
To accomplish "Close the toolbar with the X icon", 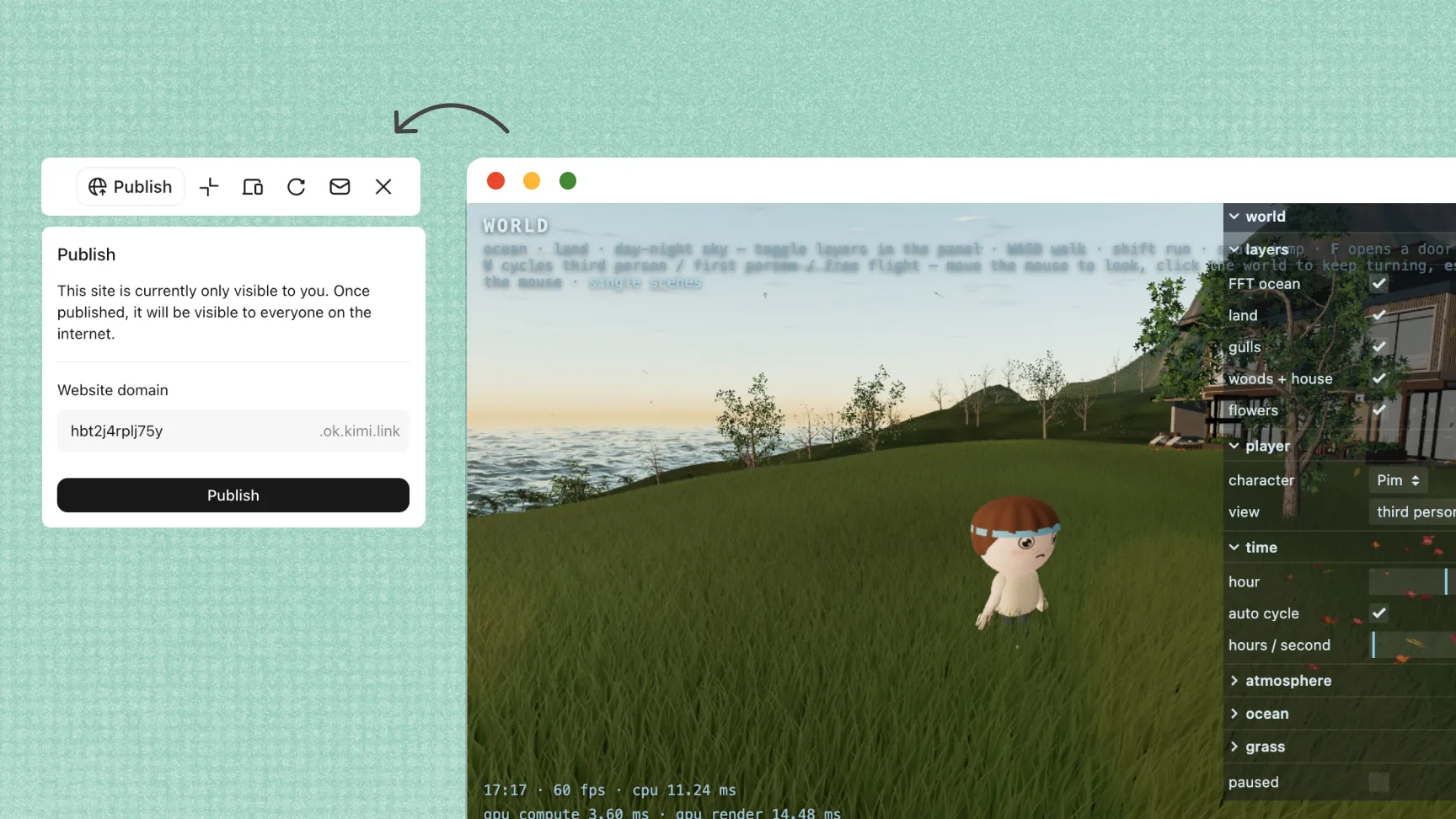I will [x=383, y=187].
